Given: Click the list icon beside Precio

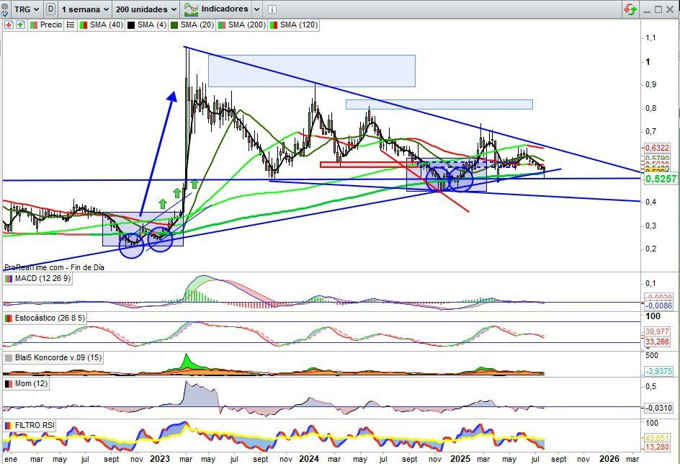Looking at the screenshot, I should pyautogui.click(x=70, y=25).
